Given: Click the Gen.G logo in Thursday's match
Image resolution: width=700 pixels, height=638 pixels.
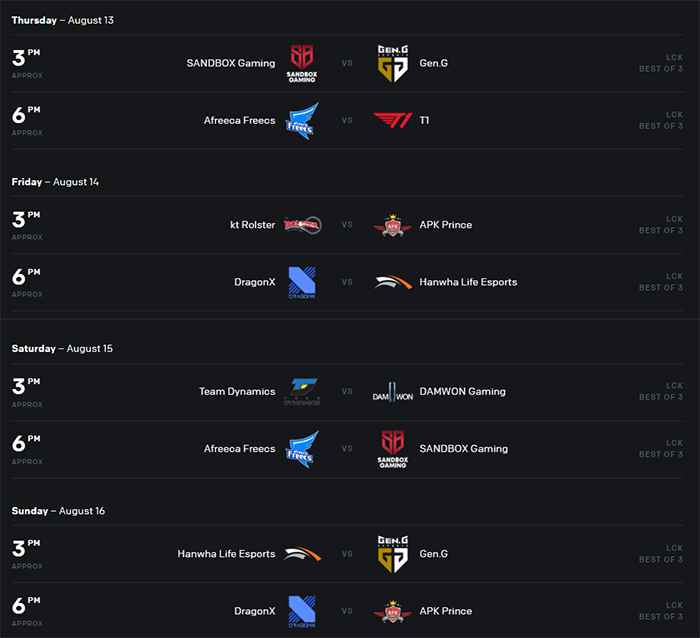Looking at the screenshot, I should (x=393, y=63).
